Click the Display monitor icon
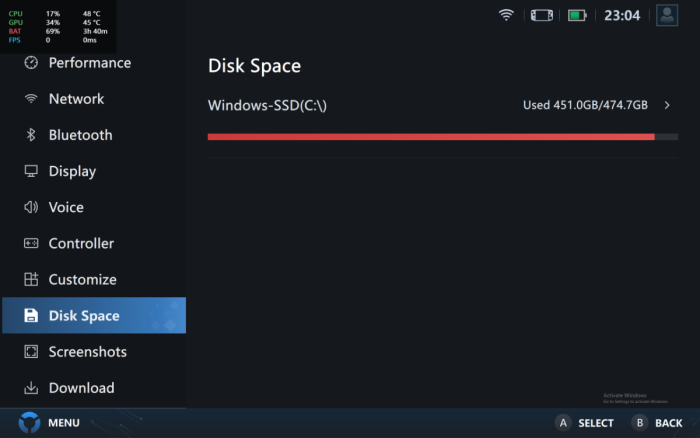Image resolution: width=700 pixels, height=438 pixels. pyautogui.click(x=31, y=171)
